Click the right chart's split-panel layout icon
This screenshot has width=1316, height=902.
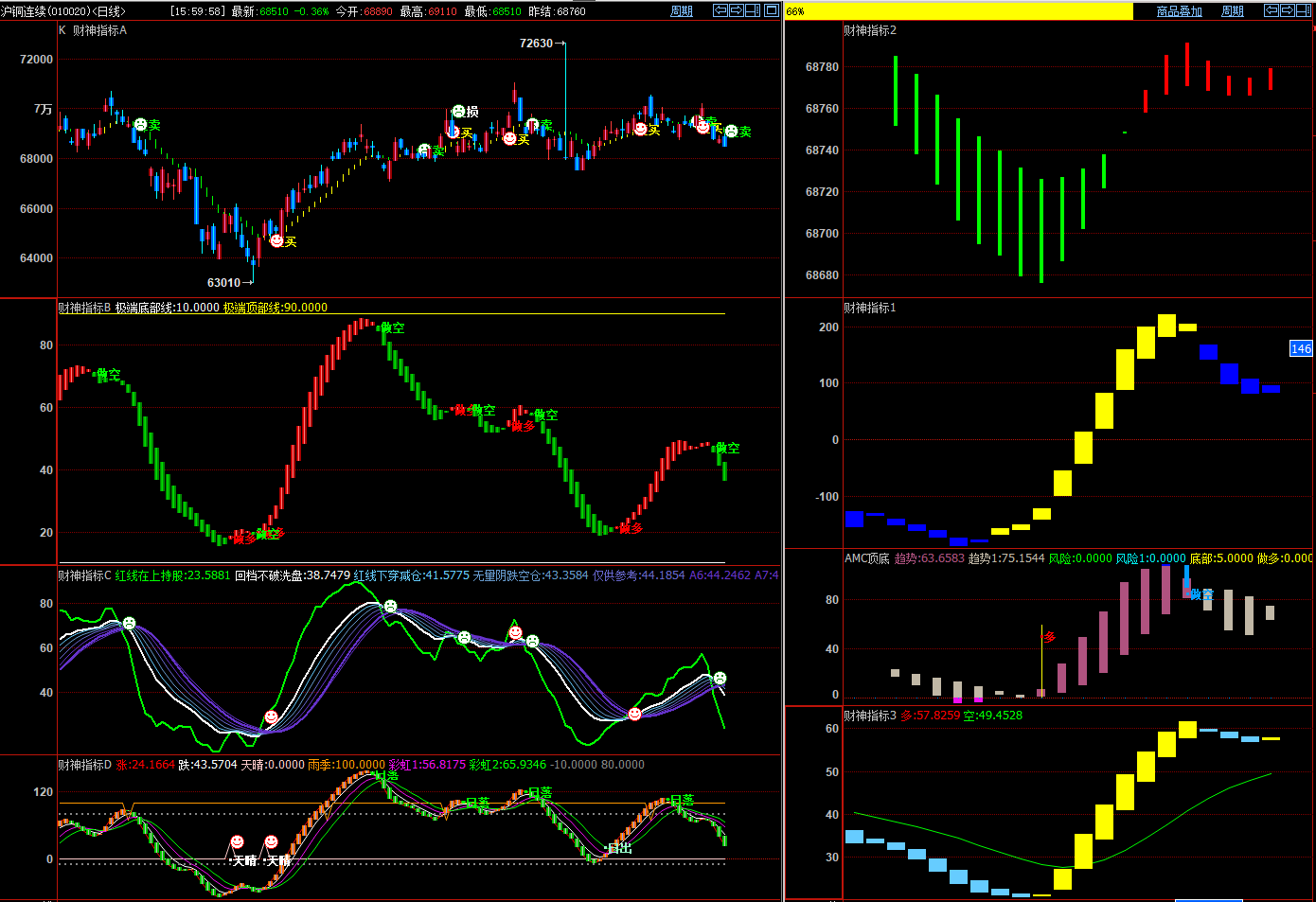tap(1302, 10)
